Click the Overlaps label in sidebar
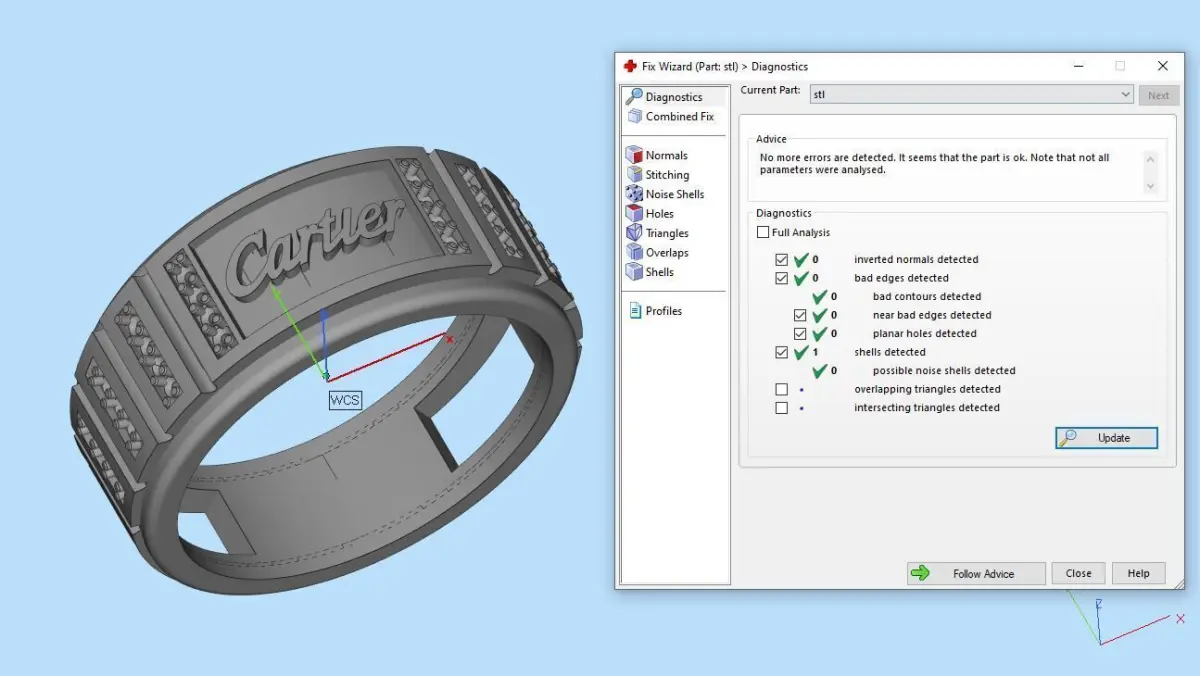1200x676 pixels. click(667, 252)
